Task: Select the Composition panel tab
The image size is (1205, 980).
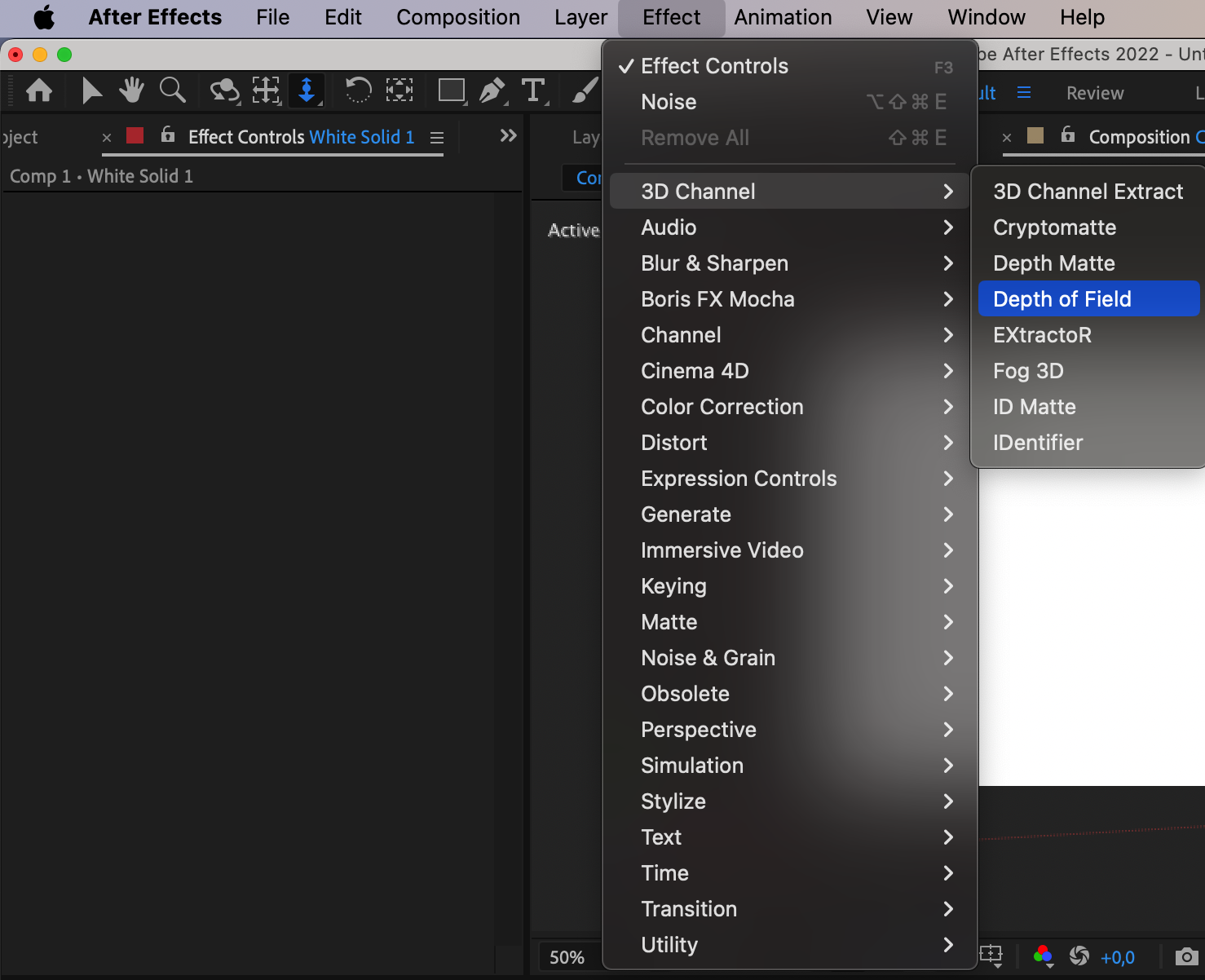Action: click(1145, 137)
